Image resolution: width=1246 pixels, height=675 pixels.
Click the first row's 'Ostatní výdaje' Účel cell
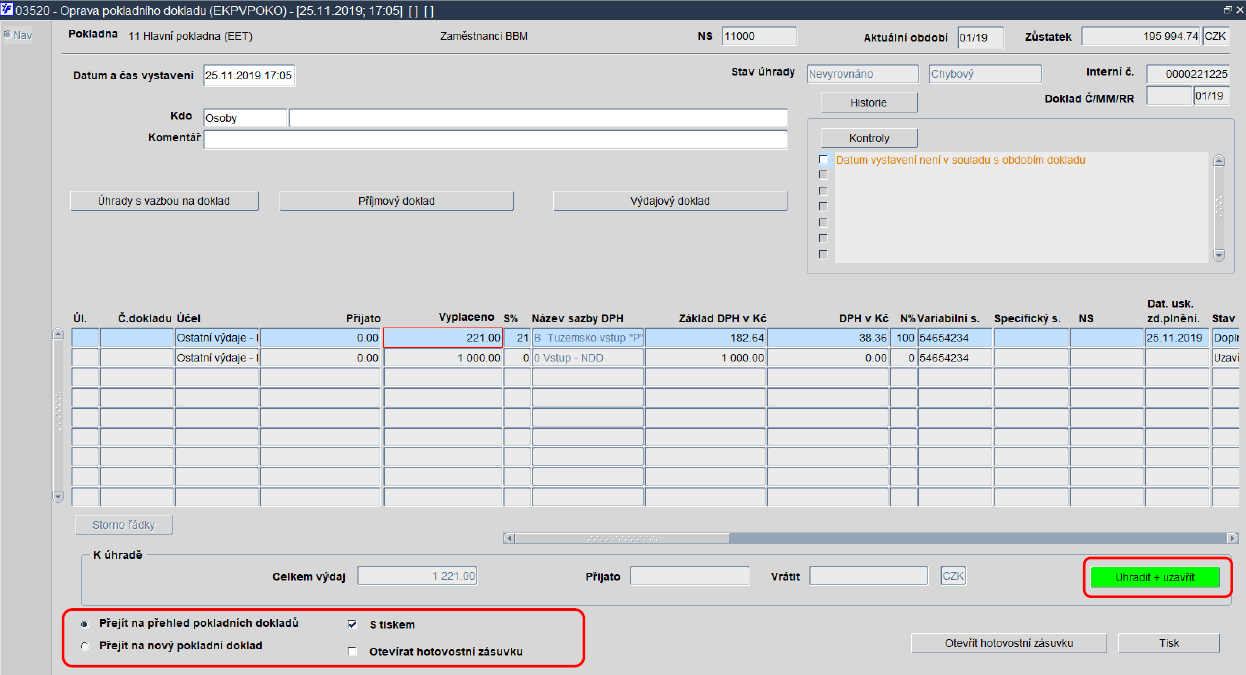pyautogui.click(x=217, y=338)
